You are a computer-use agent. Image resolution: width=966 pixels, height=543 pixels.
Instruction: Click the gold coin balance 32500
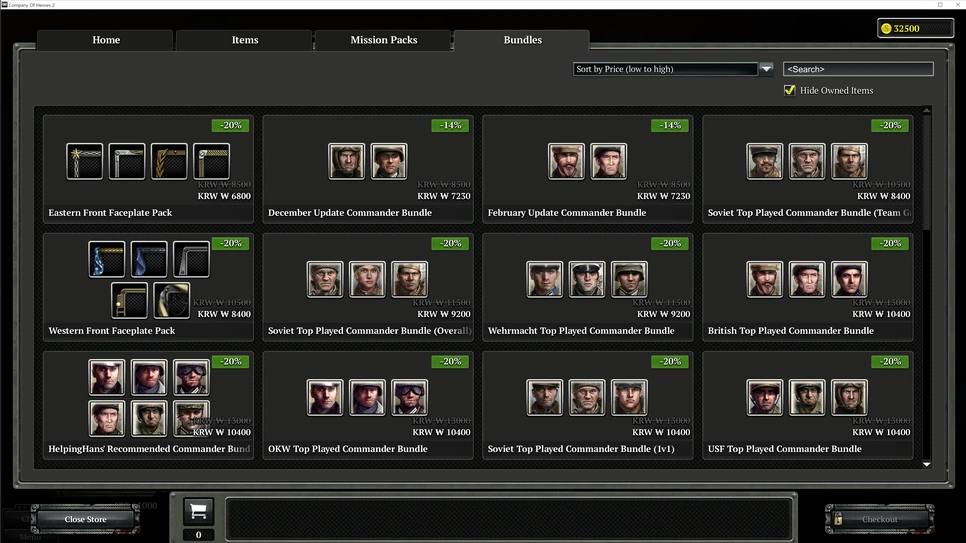pos(915,28)
